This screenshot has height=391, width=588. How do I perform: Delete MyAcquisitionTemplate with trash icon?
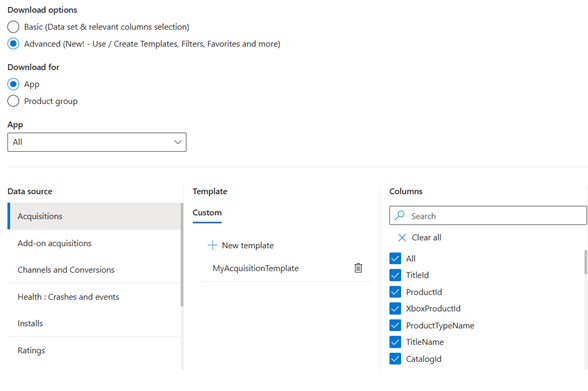(358, 268)
